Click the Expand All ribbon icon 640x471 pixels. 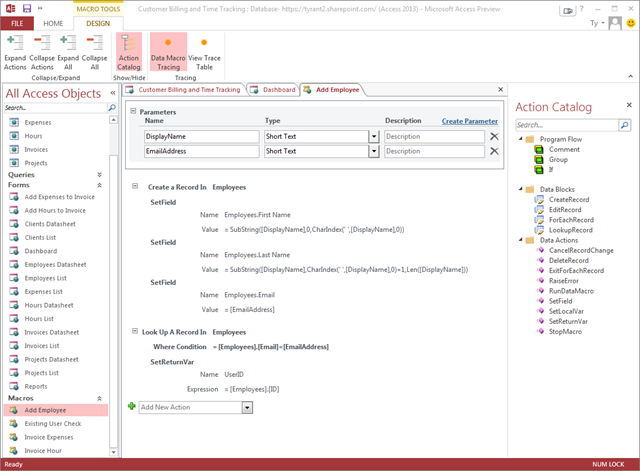pos(68,53)
